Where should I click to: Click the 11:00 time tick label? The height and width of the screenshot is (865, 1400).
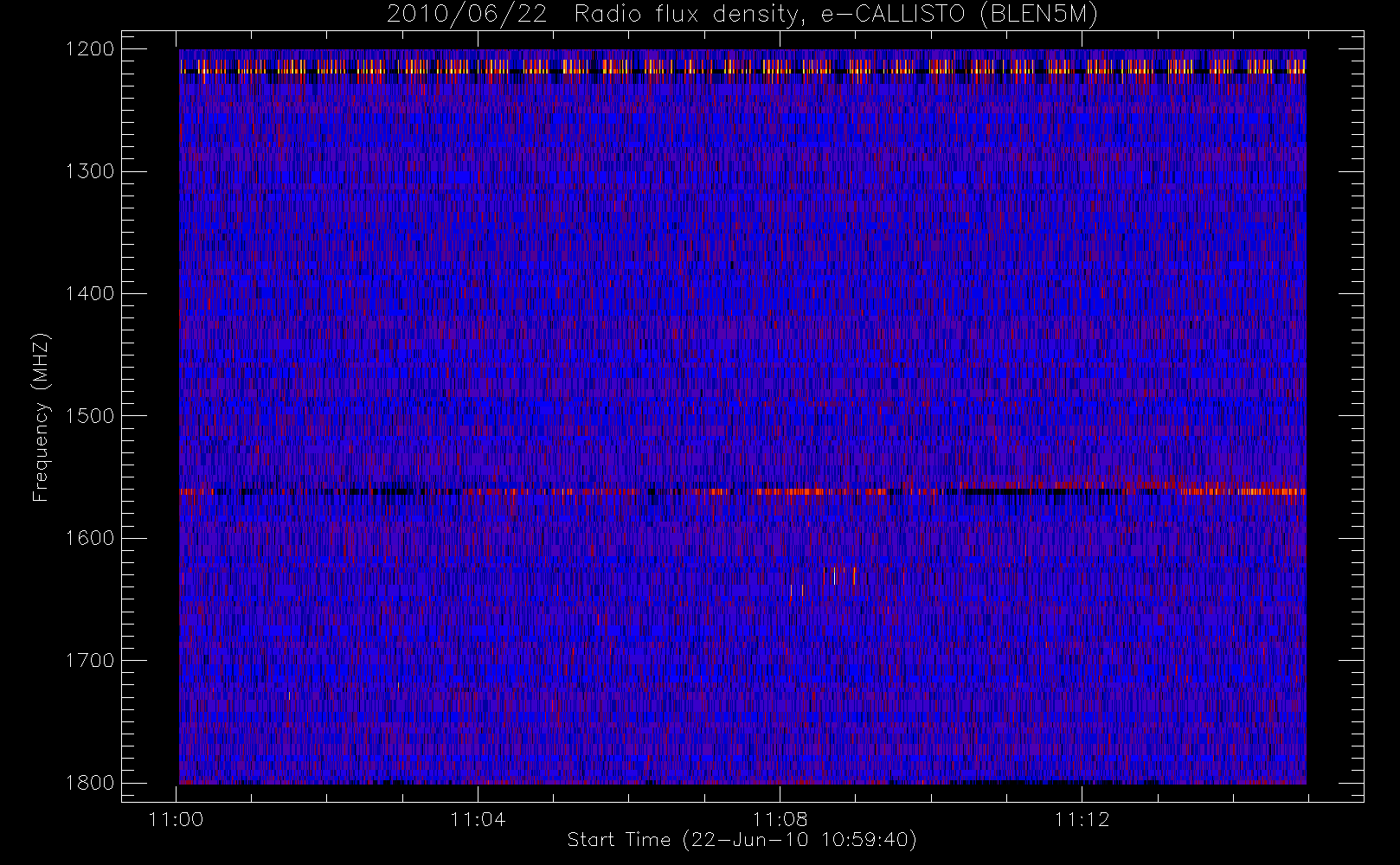click(x=177, y=819)
